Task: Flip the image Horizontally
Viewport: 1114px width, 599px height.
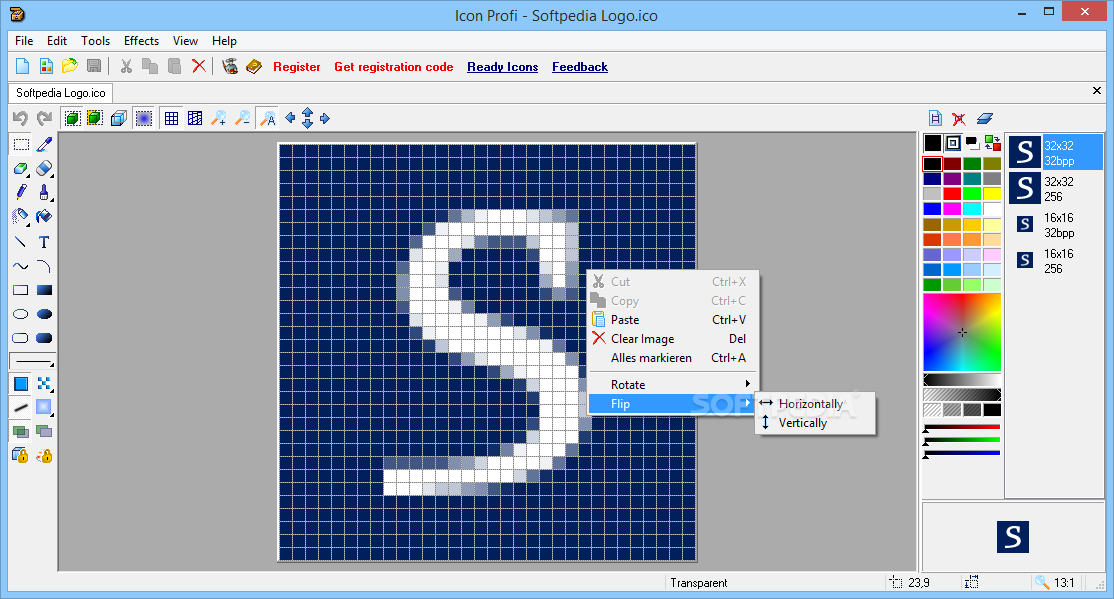Action: coord(816,404)
